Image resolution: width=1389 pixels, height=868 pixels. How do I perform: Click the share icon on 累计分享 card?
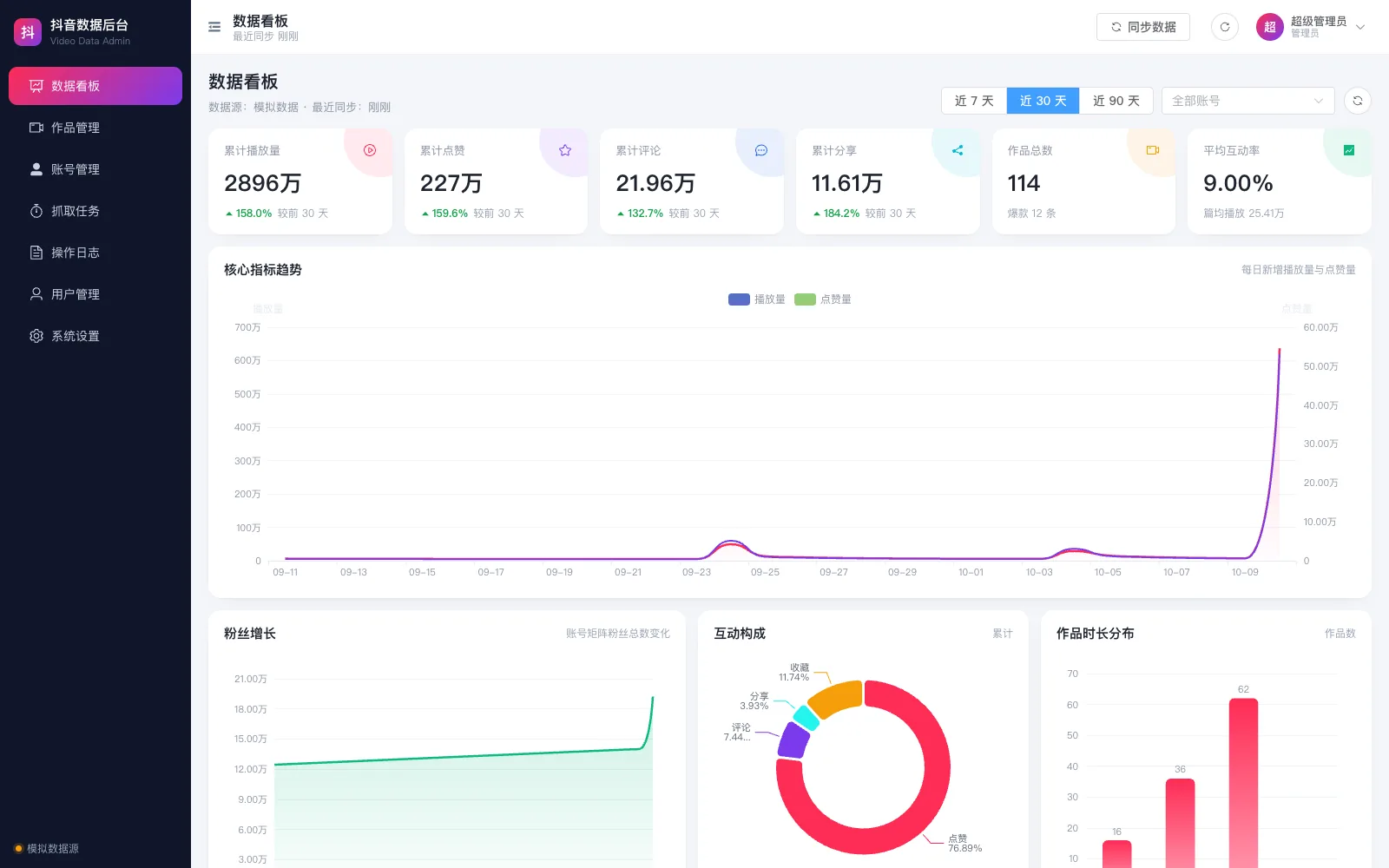point(958,150)
